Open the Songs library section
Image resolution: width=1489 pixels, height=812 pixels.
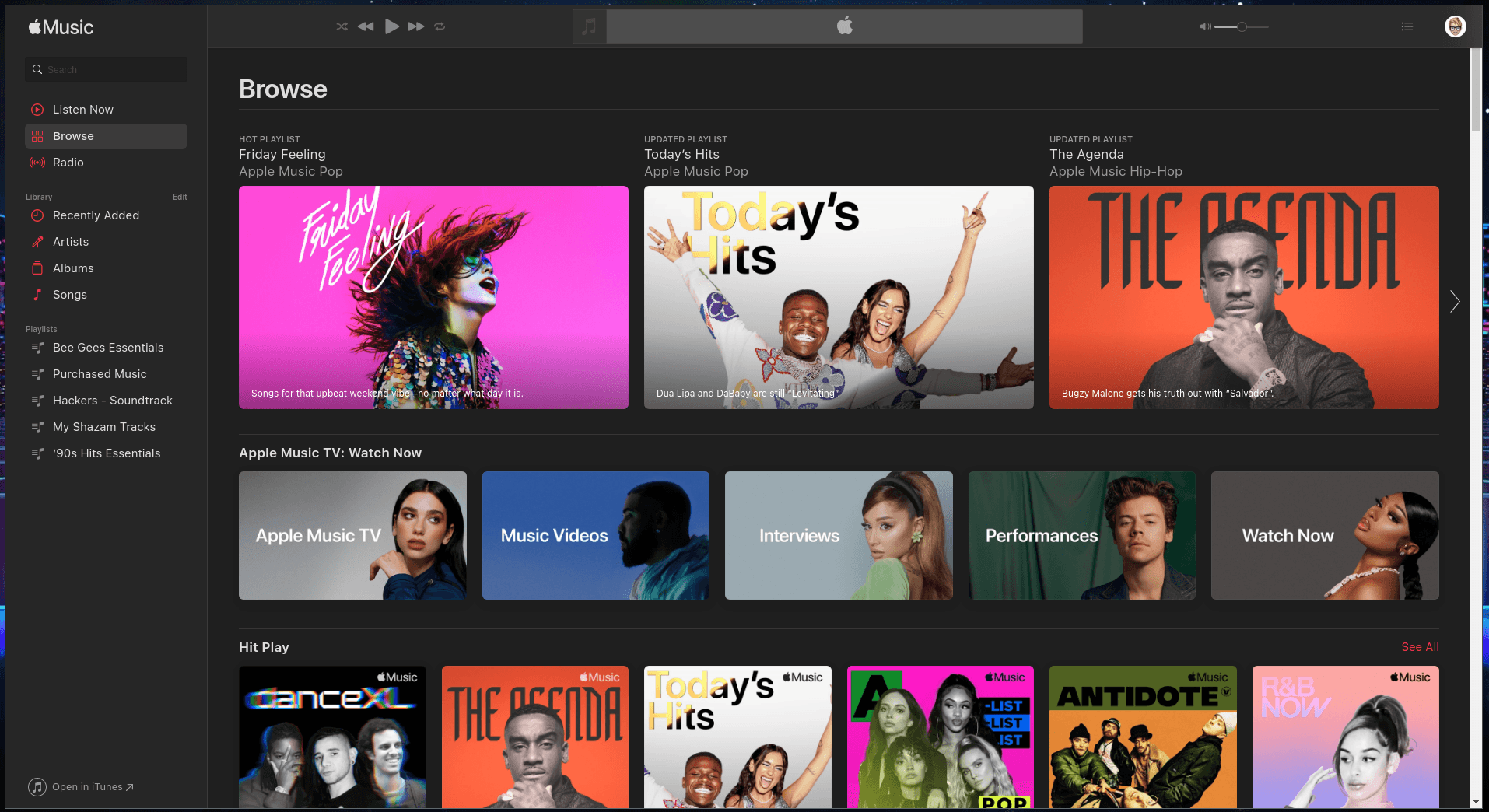(69, 295)
